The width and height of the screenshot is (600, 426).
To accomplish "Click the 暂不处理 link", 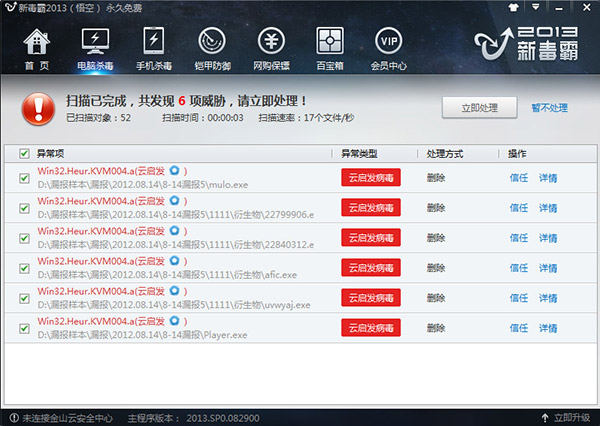I will pyautogui.click(x=549, y=108).
